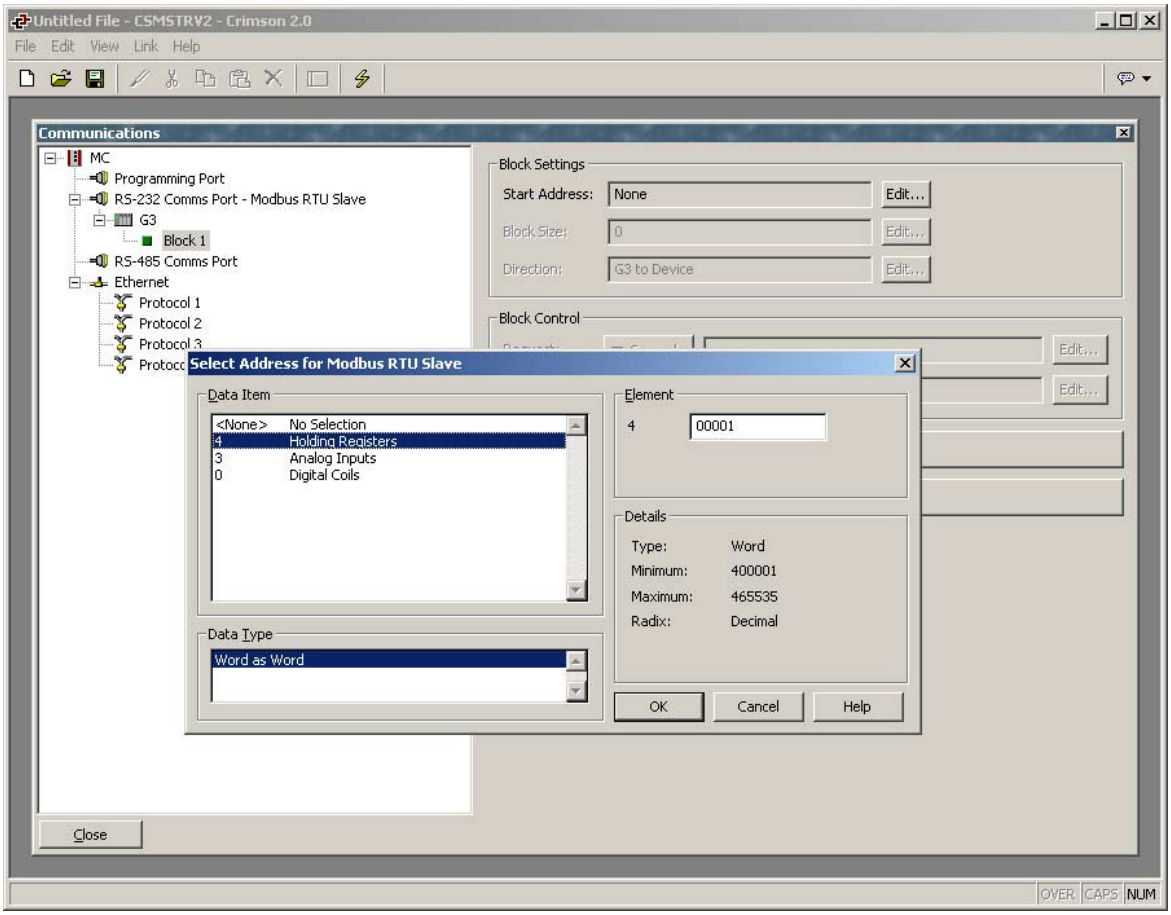Update device with the lightning bolt icon
Viewport: 1171px width, 915px height.
point(362,78)
